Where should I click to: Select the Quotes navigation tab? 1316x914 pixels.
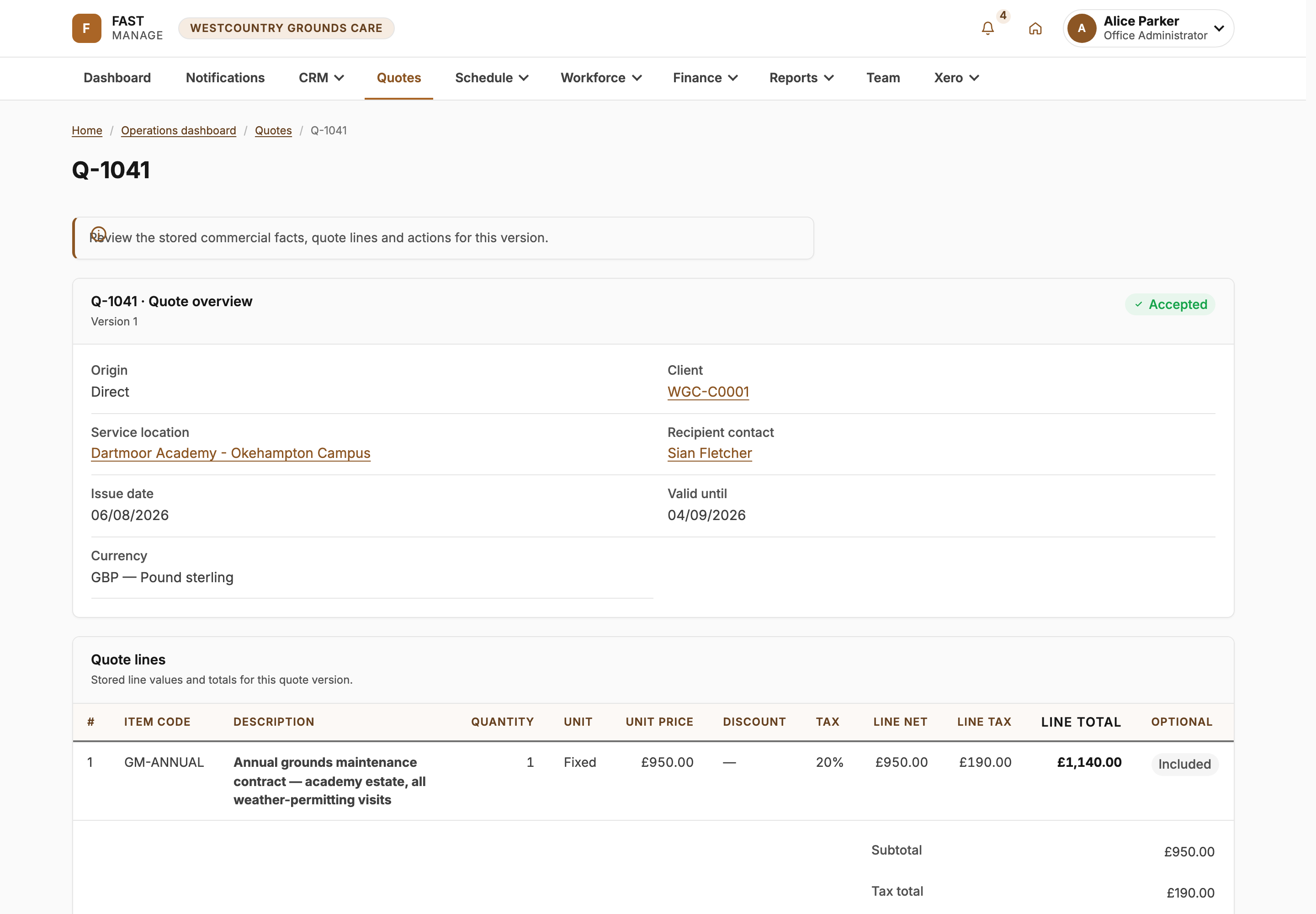coord(398,78)
